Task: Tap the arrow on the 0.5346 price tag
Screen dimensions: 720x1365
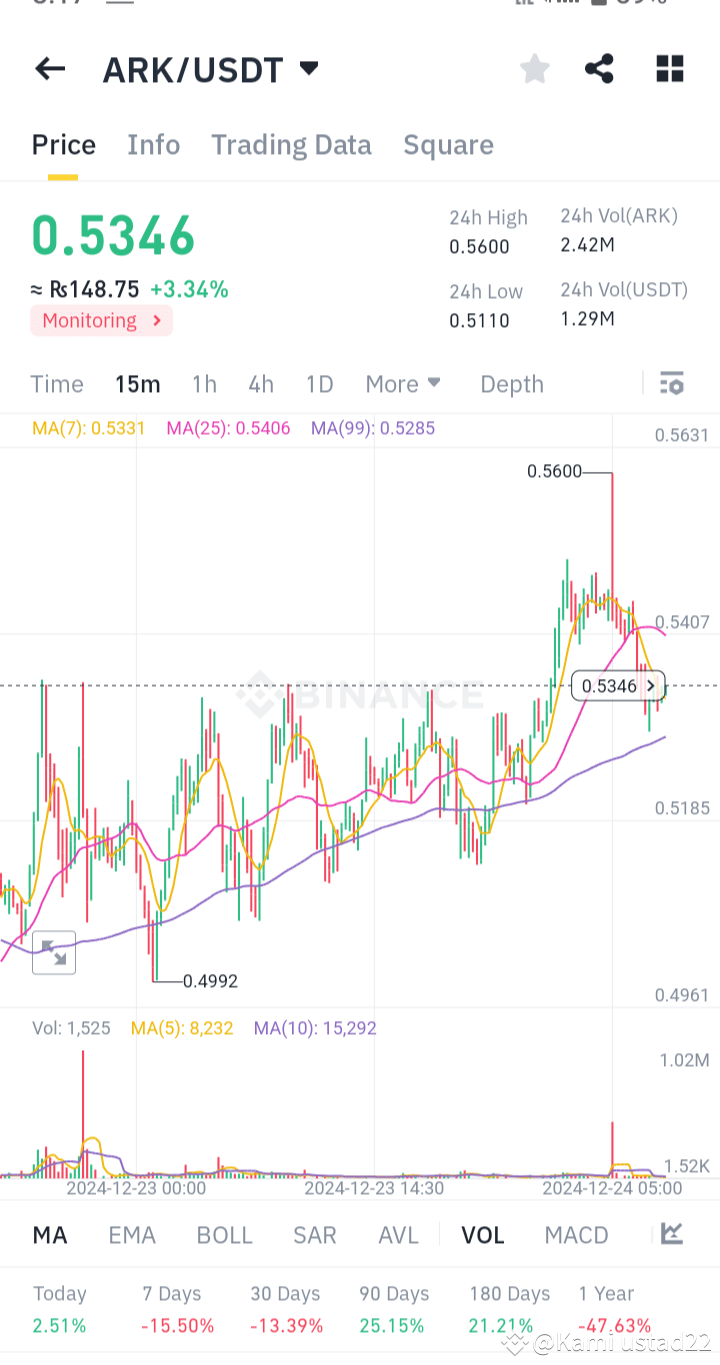Action: (x=650, y=686)
